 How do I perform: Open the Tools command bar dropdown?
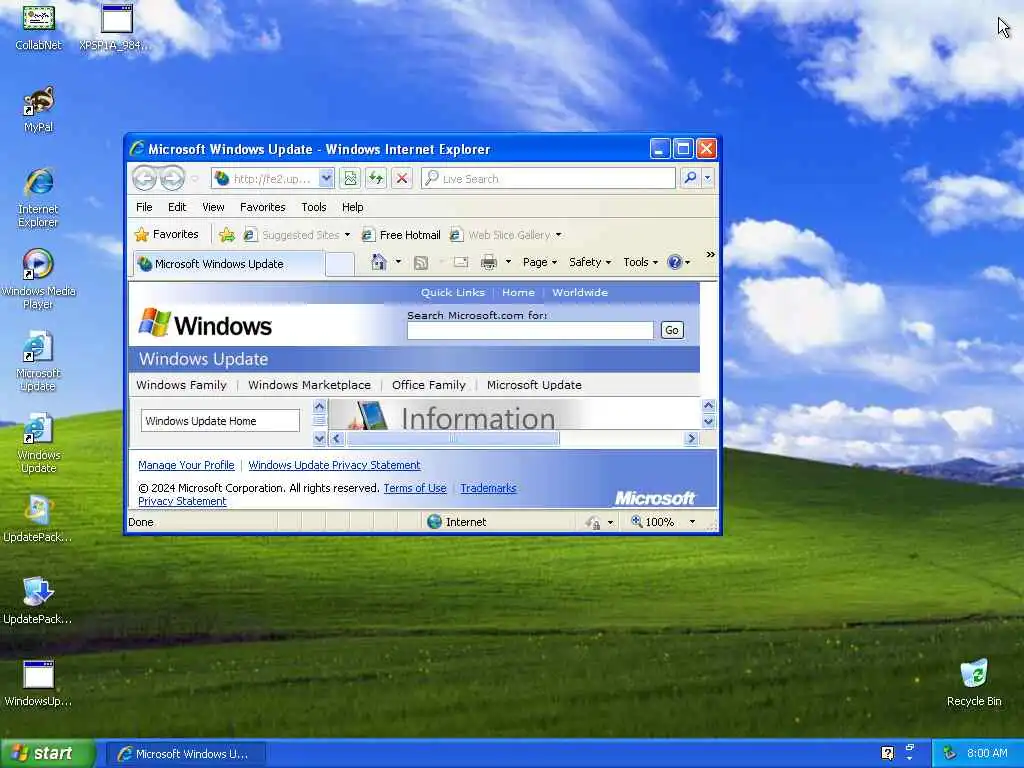click(640, 263)
